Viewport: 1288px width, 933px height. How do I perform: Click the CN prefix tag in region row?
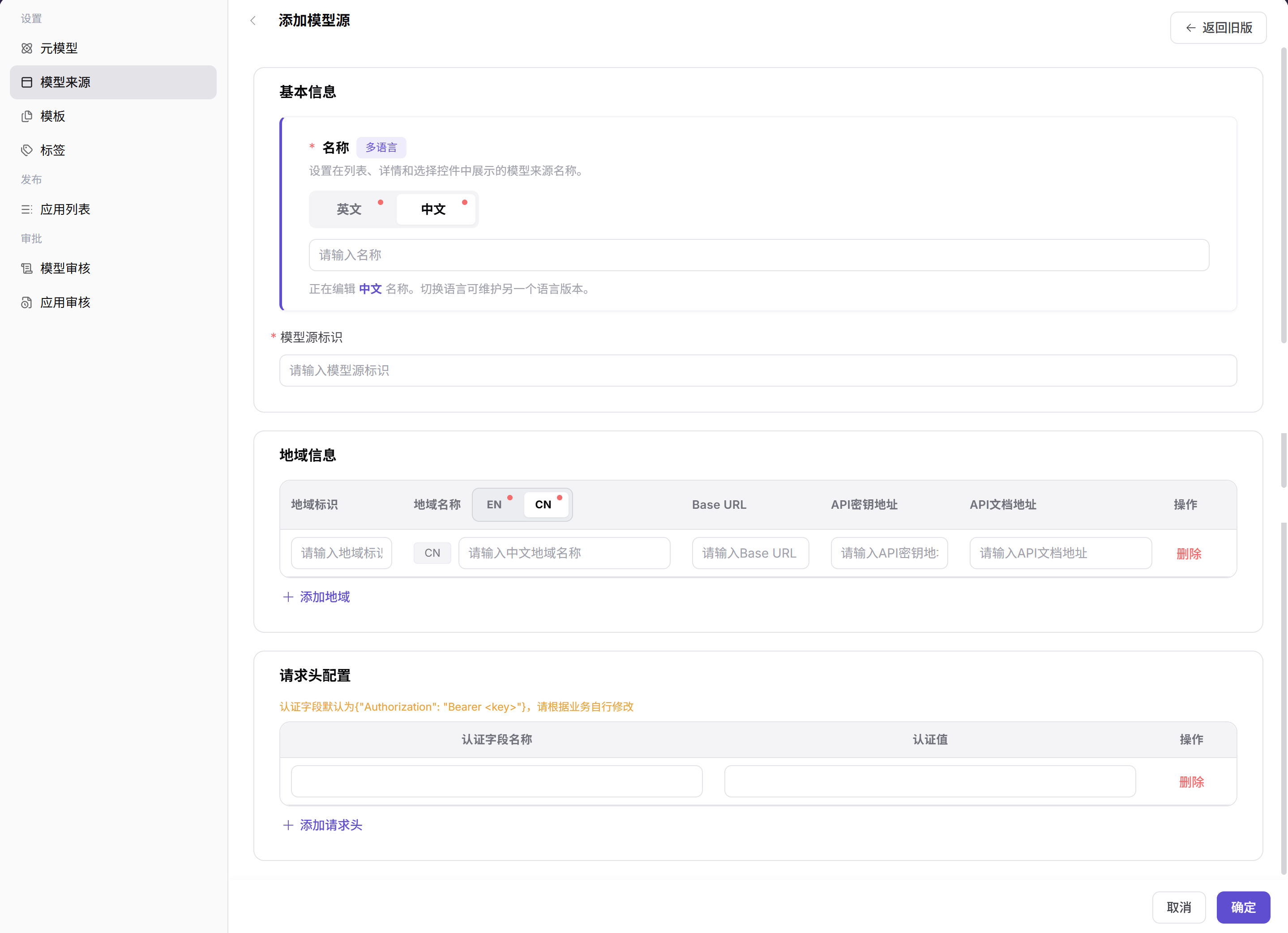[x=432, y=554]
